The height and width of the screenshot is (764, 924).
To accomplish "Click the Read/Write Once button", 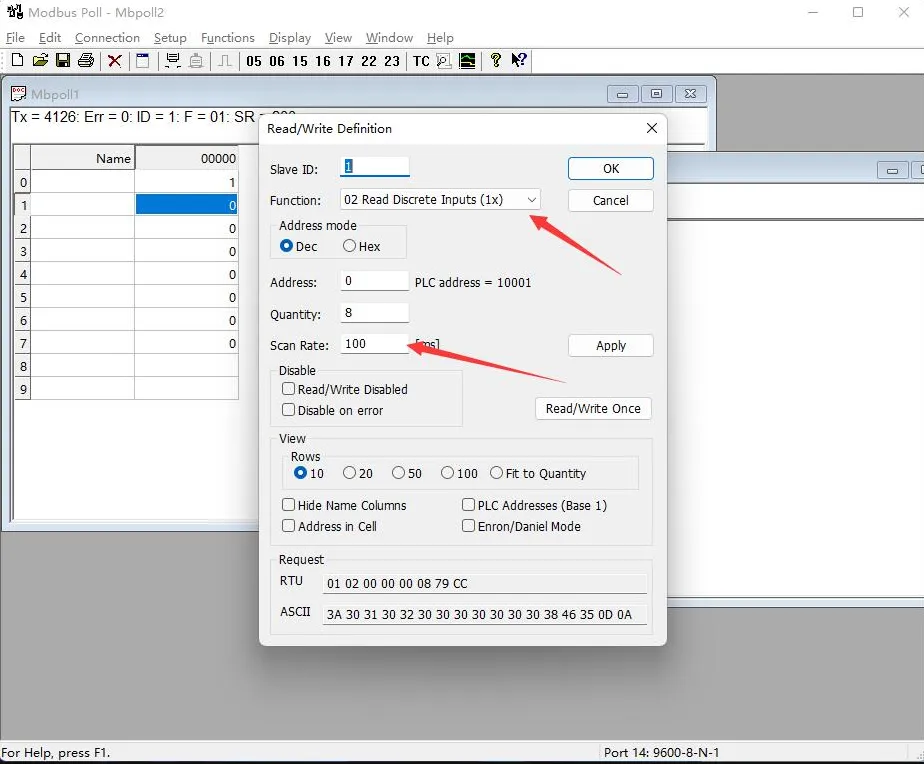I will click(593, 408).
